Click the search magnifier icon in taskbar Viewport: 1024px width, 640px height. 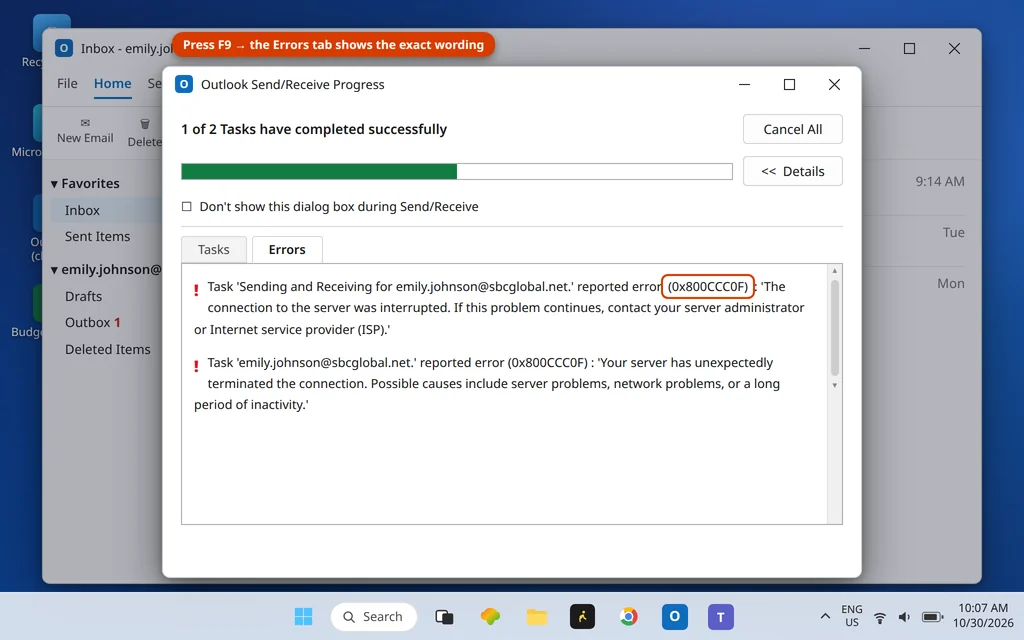point(349,617)
